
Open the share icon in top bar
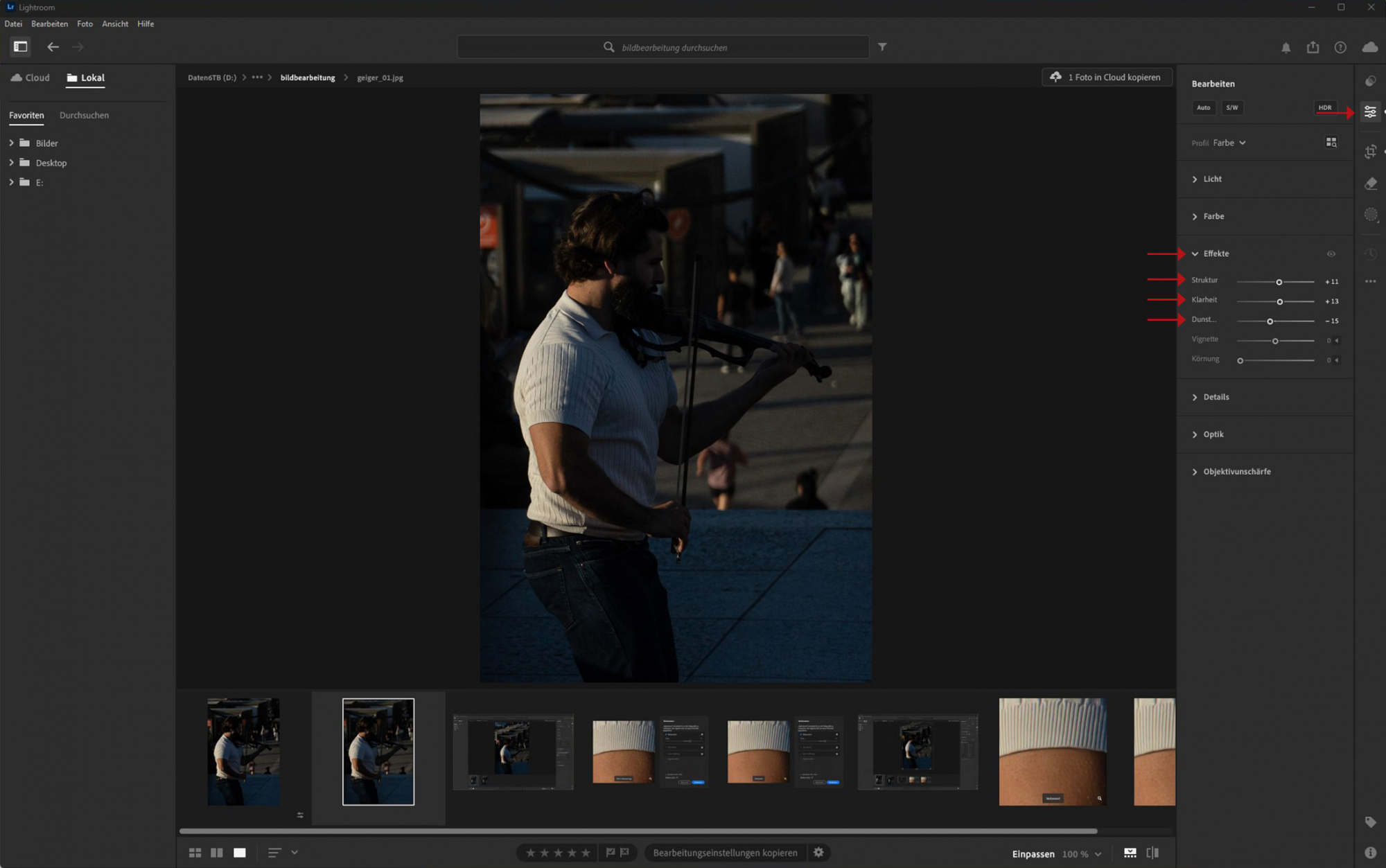(1313, 47)
